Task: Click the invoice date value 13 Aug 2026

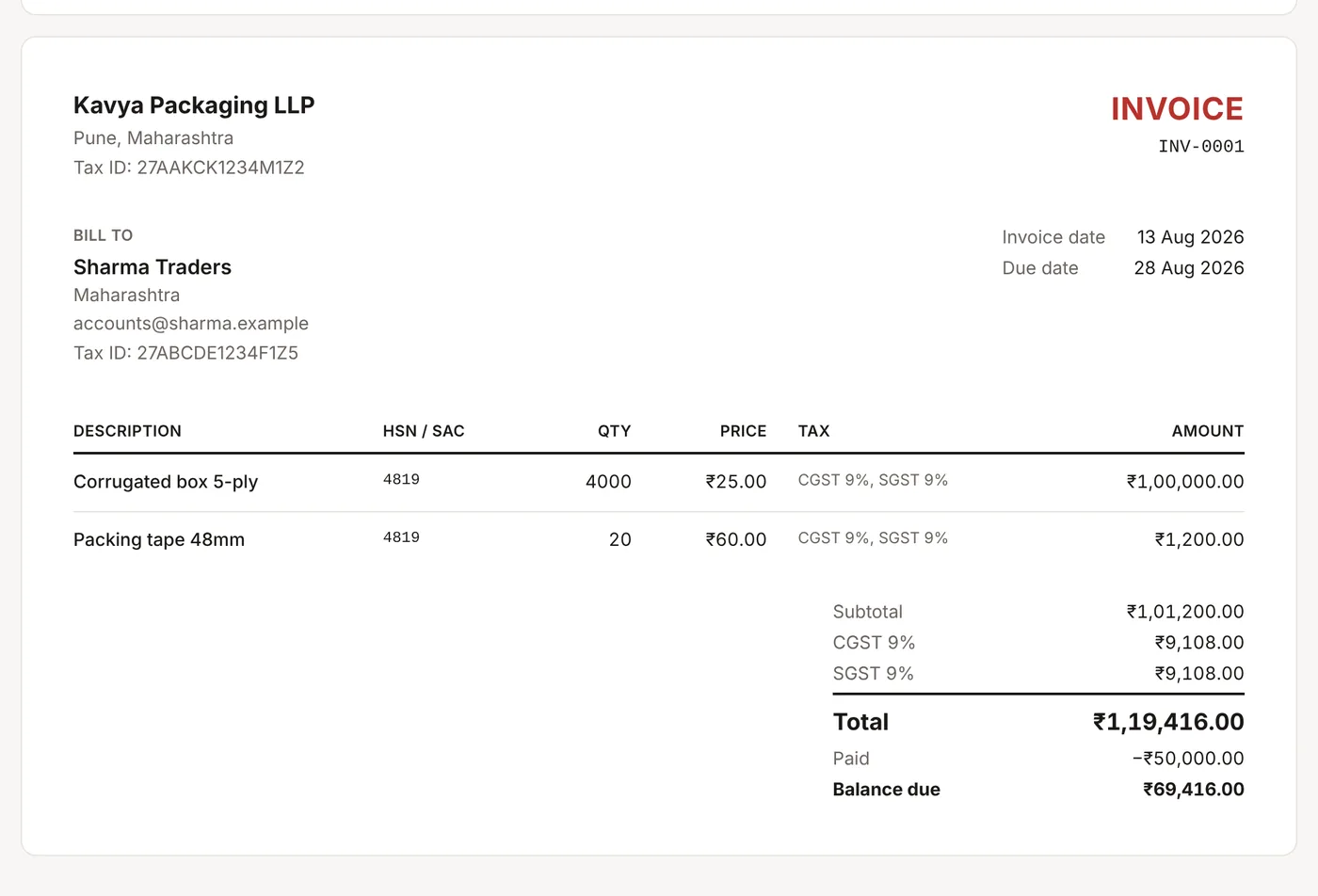Action: tap(1191, 237)
